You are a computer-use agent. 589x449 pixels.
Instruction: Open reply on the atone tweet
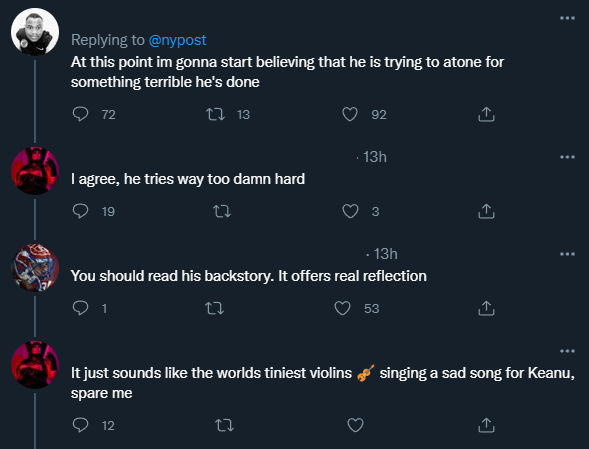click(80, 114)
